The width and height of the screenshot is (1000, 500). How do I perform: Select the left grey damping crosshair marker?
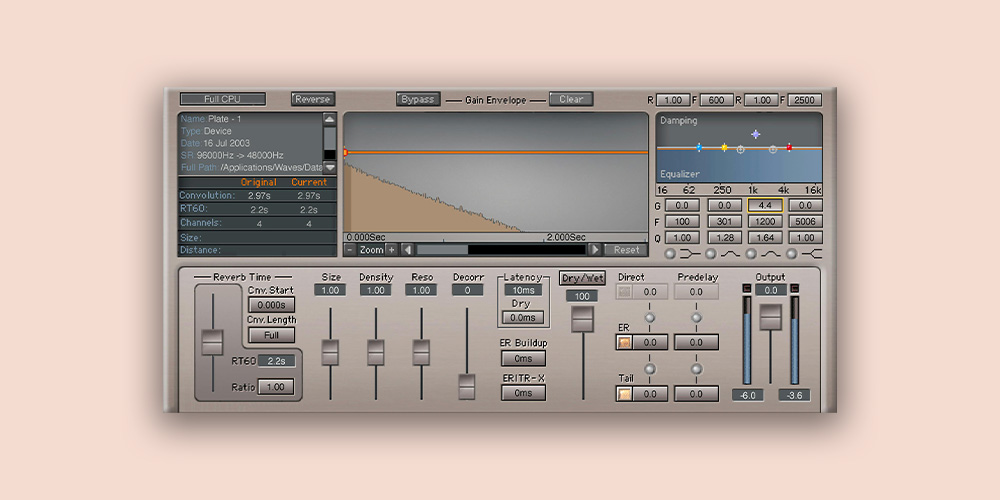coord(740,149)
